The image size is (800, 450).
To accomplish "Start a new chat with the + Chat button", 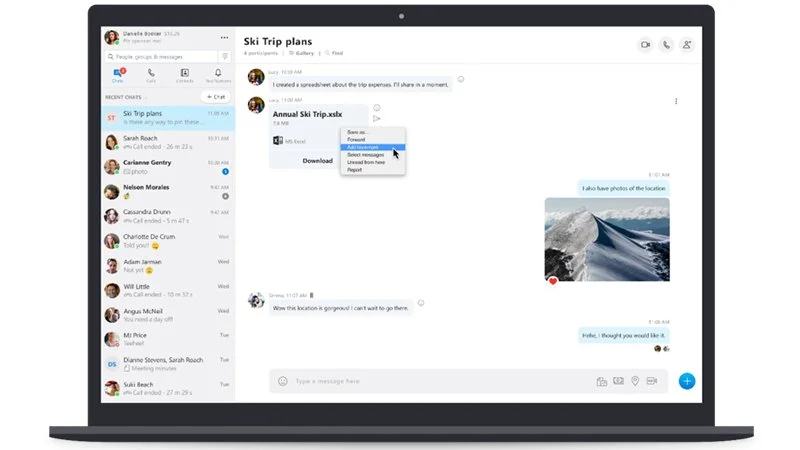I will (216, 96).
